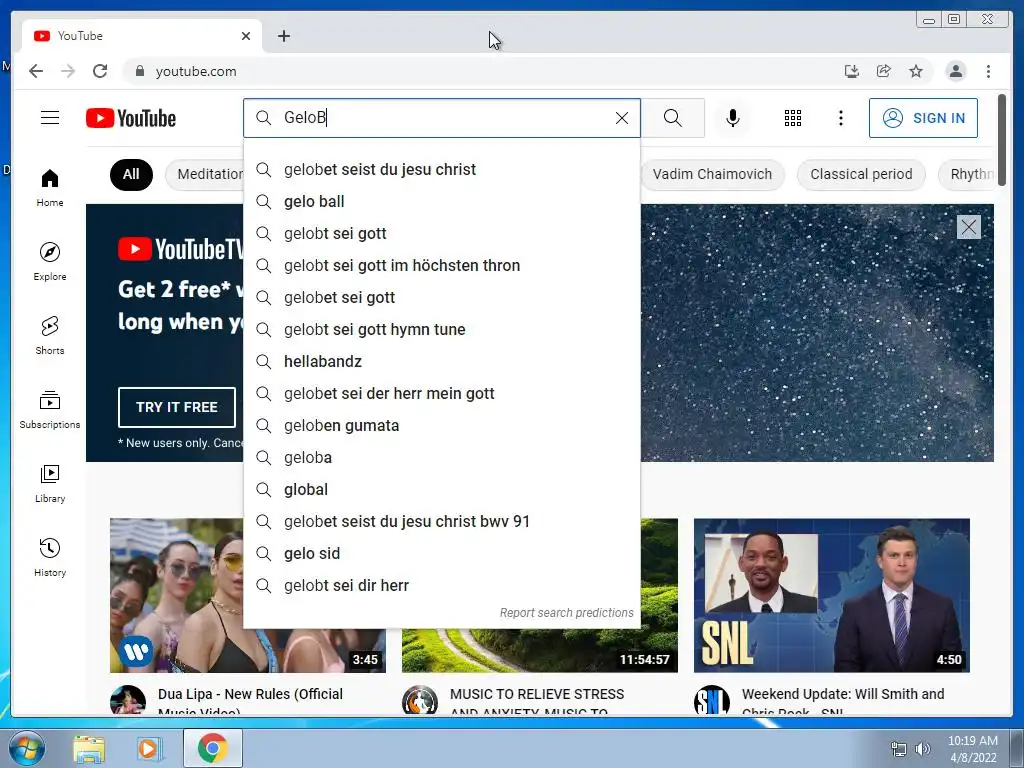This screenshot has height=768, width=1024.
Task: Choose suggestion gelobet sei der herr mein gott
Action: [x=442, y=393]
